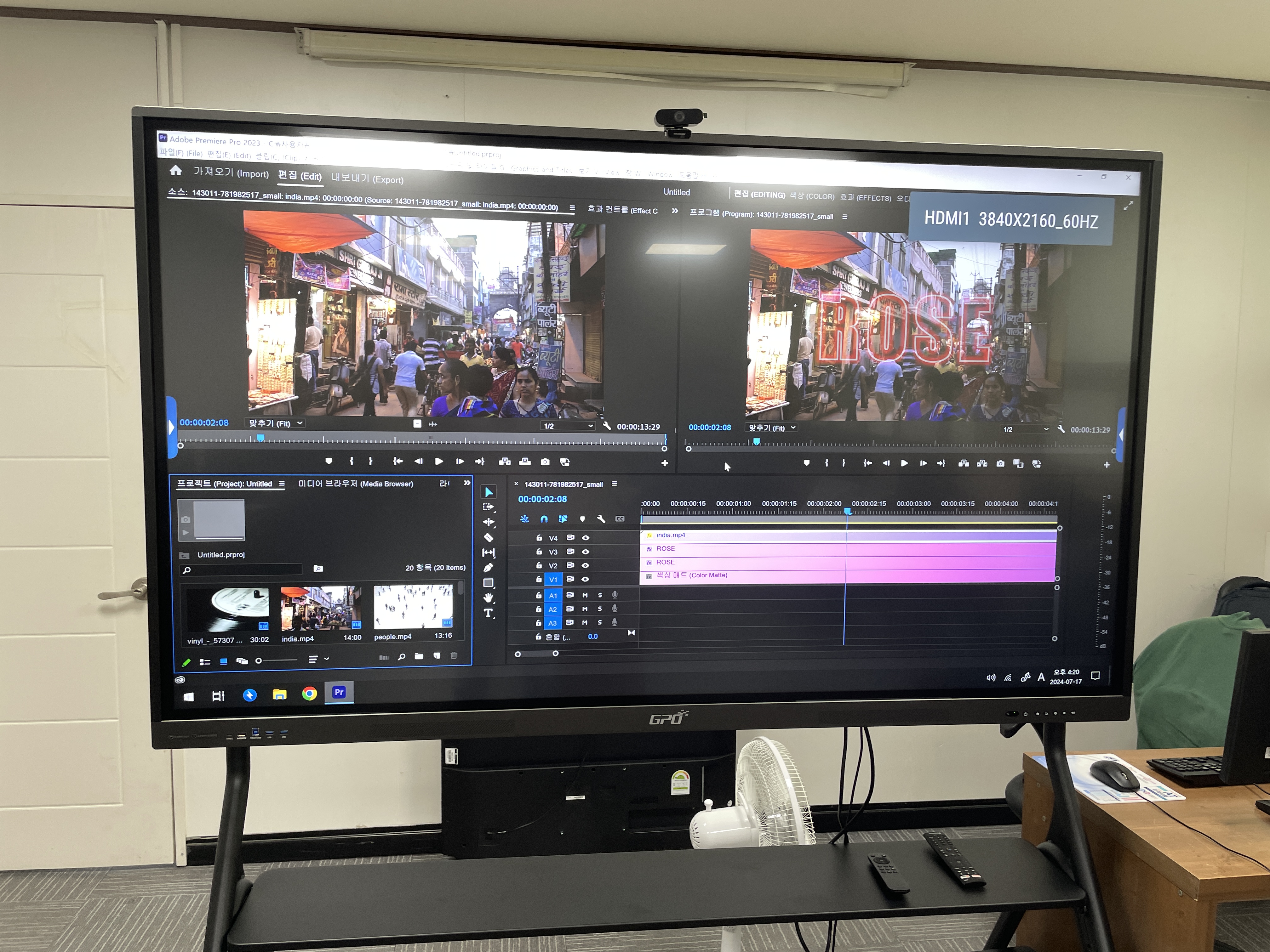The image size is (1270, 952).
Task: Click Export Frame camera in Program monitor
Action: coord(1000,464)
